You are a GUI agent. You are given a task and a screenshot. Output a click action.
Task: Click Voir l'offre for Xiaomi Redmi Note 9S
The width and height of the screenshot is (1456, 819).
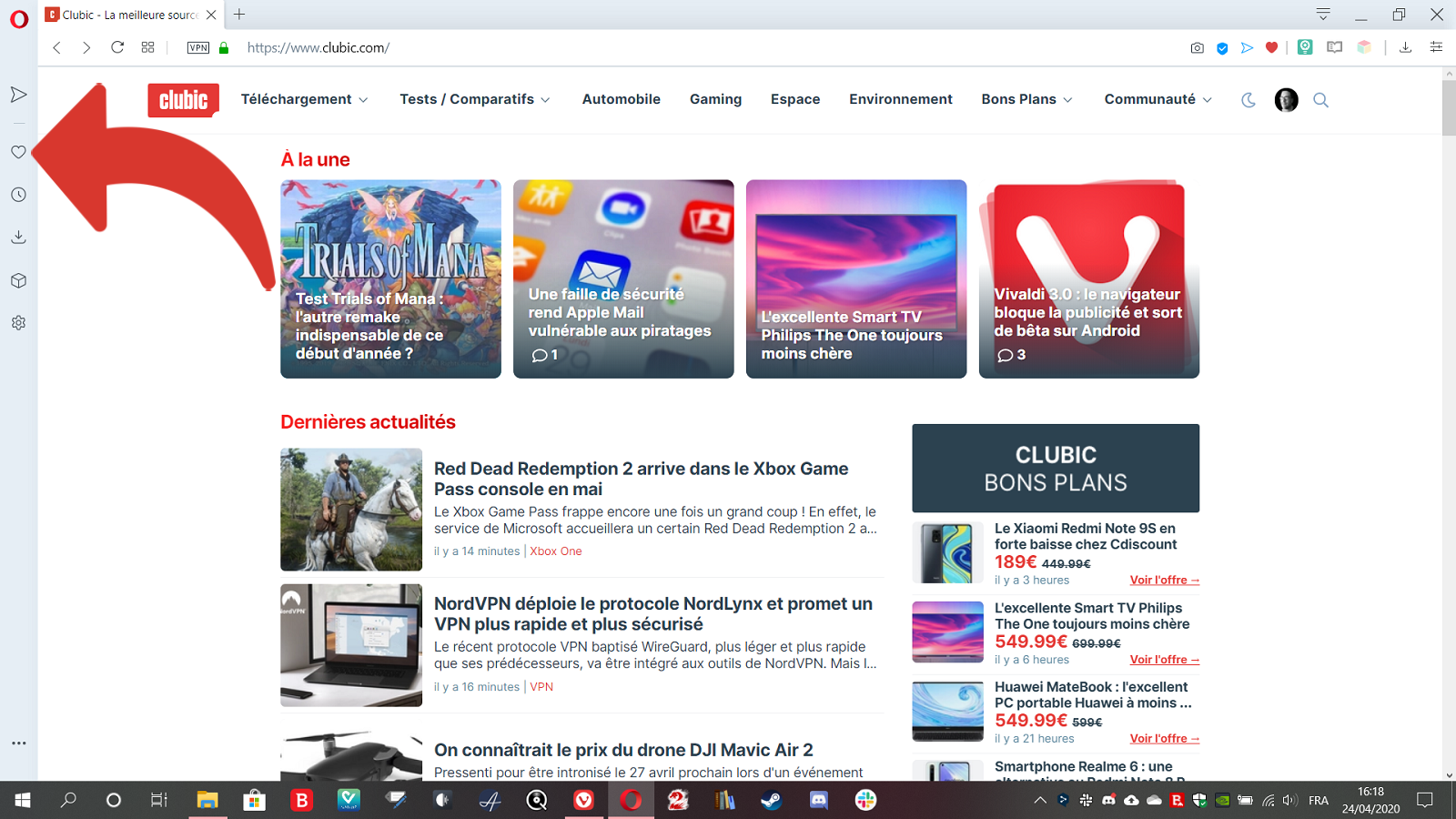(x=1164, y=580)
